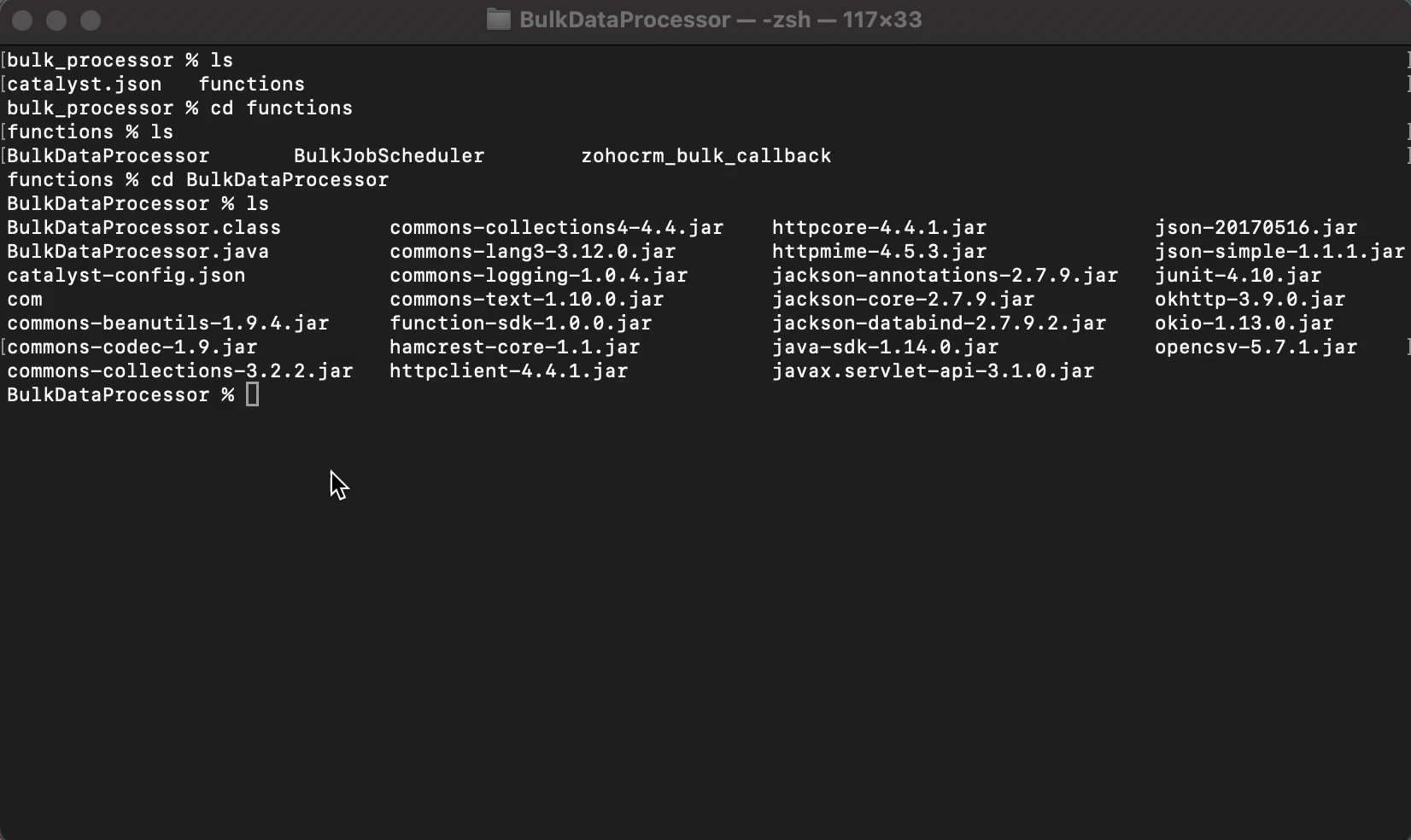Minimize the Terminal window

coord(56,20)
